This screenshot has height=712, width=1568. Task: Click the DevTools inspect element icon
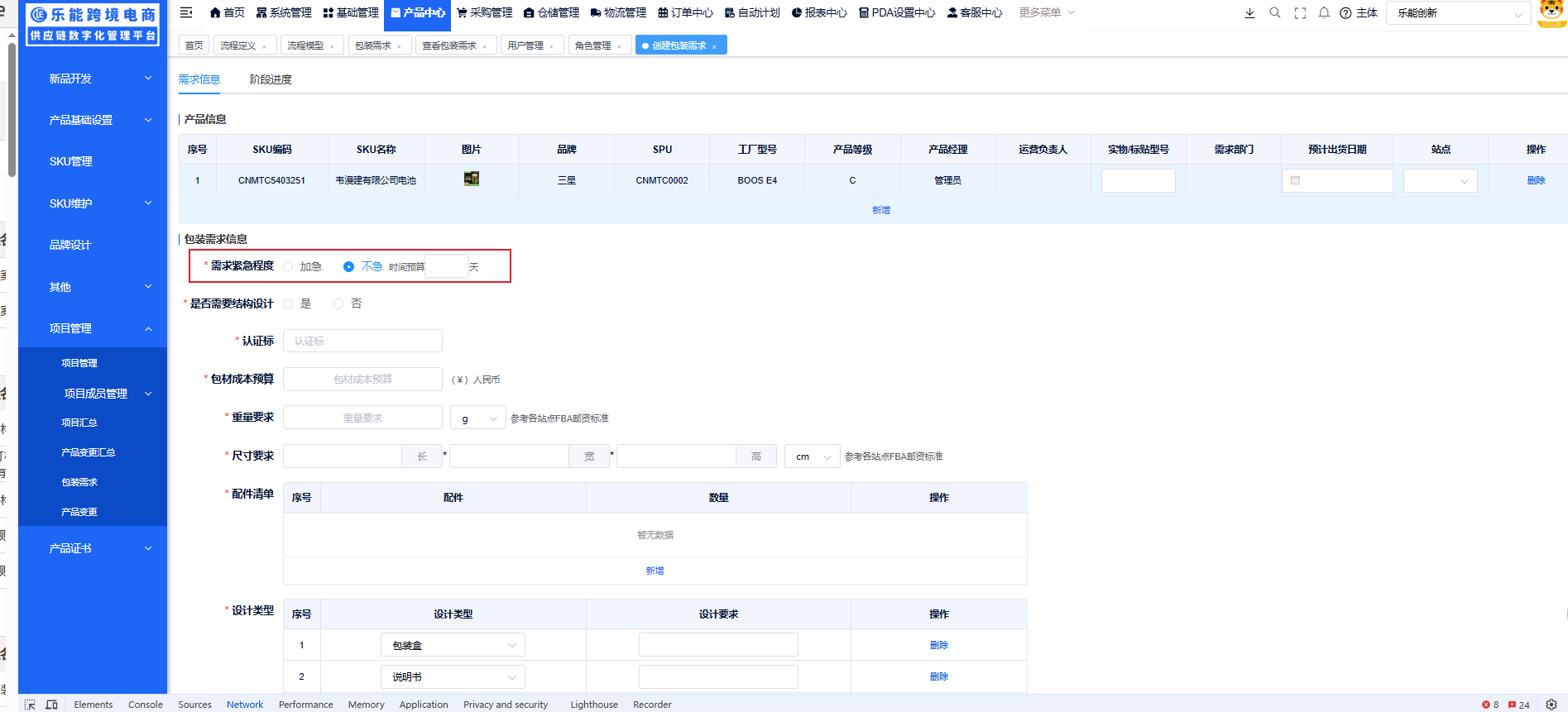tap(30, 705)
